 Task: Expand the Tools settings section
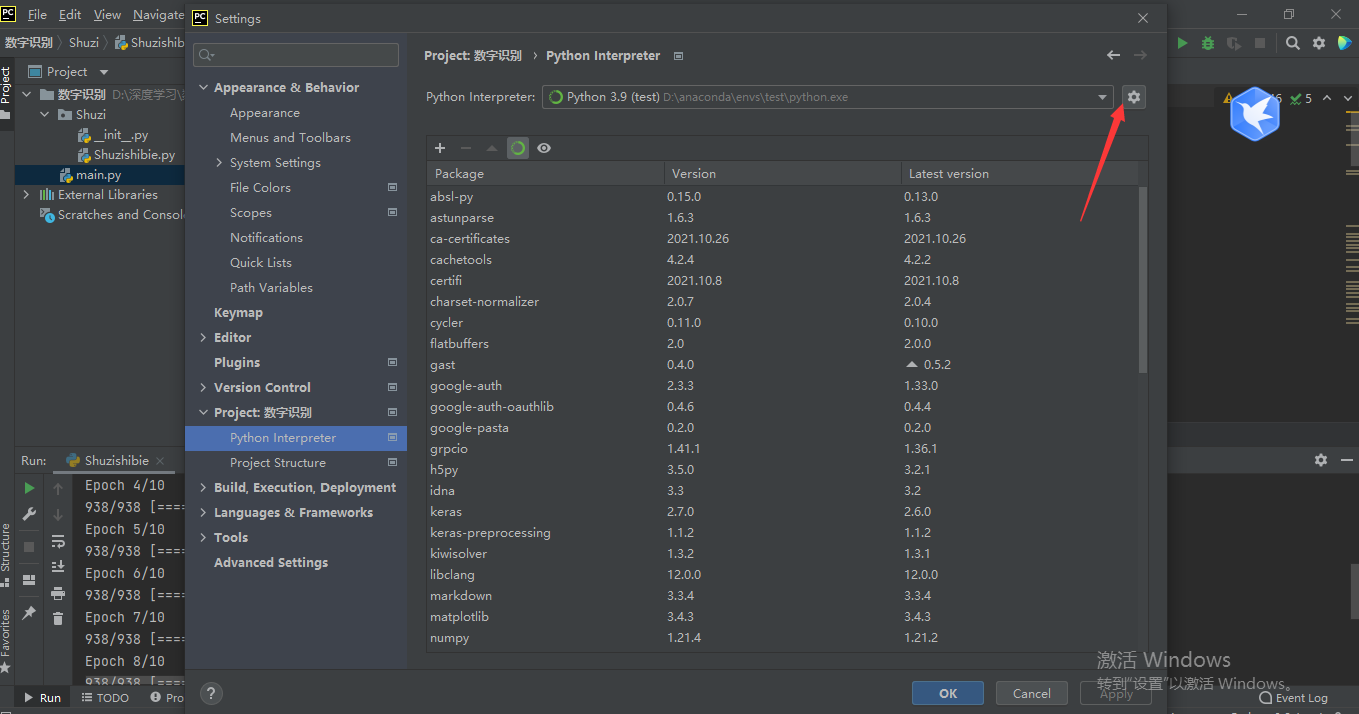204,538
